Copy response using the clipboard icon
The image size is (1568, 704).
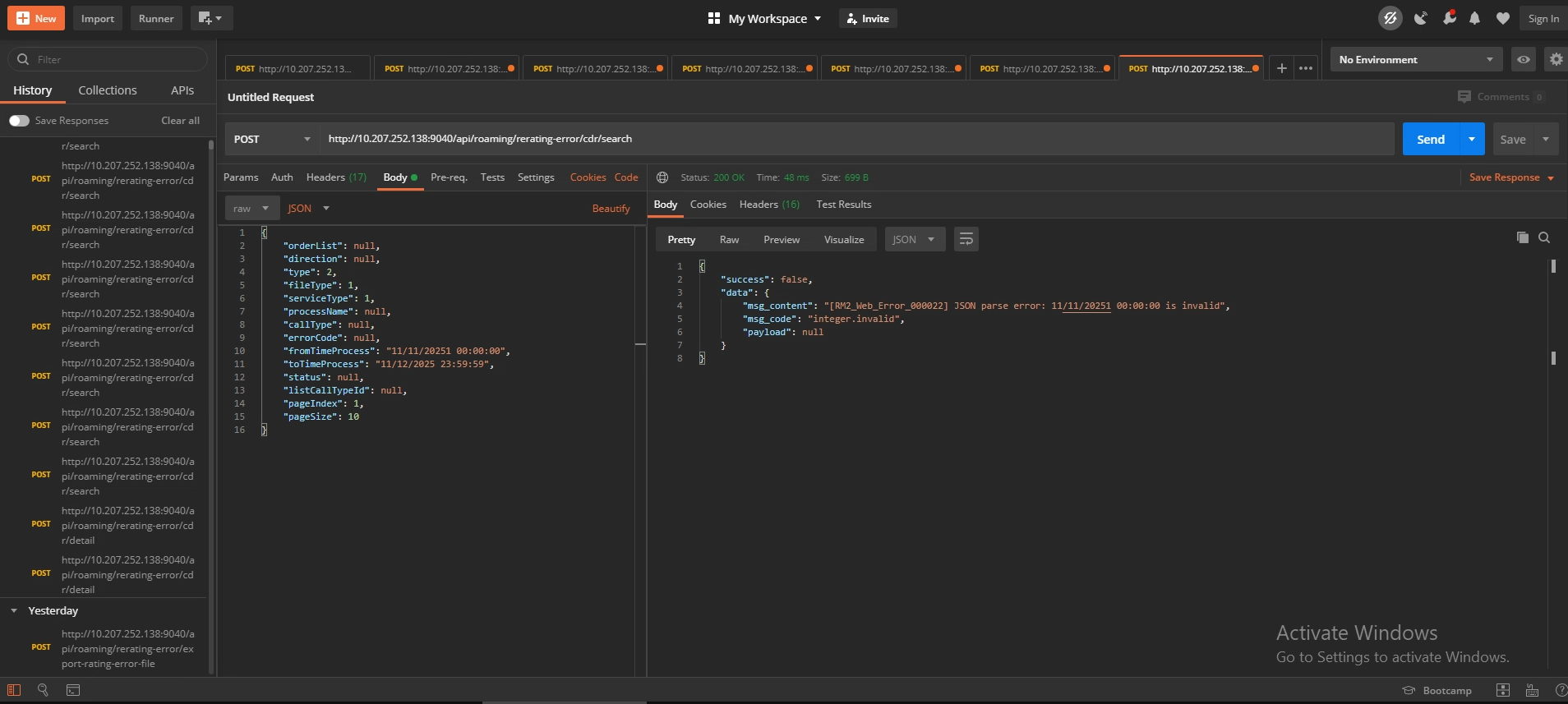click(1522, 237)
